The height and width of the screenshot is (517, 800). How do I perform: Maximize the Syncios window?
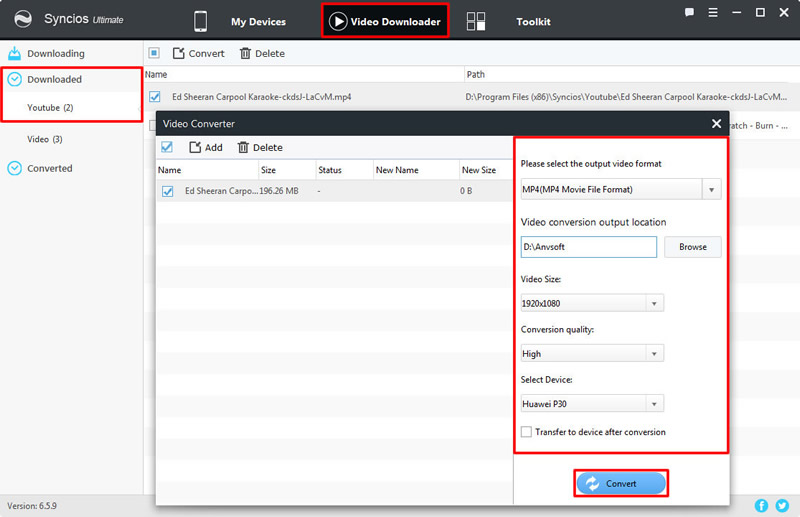(x=760, y=12)
